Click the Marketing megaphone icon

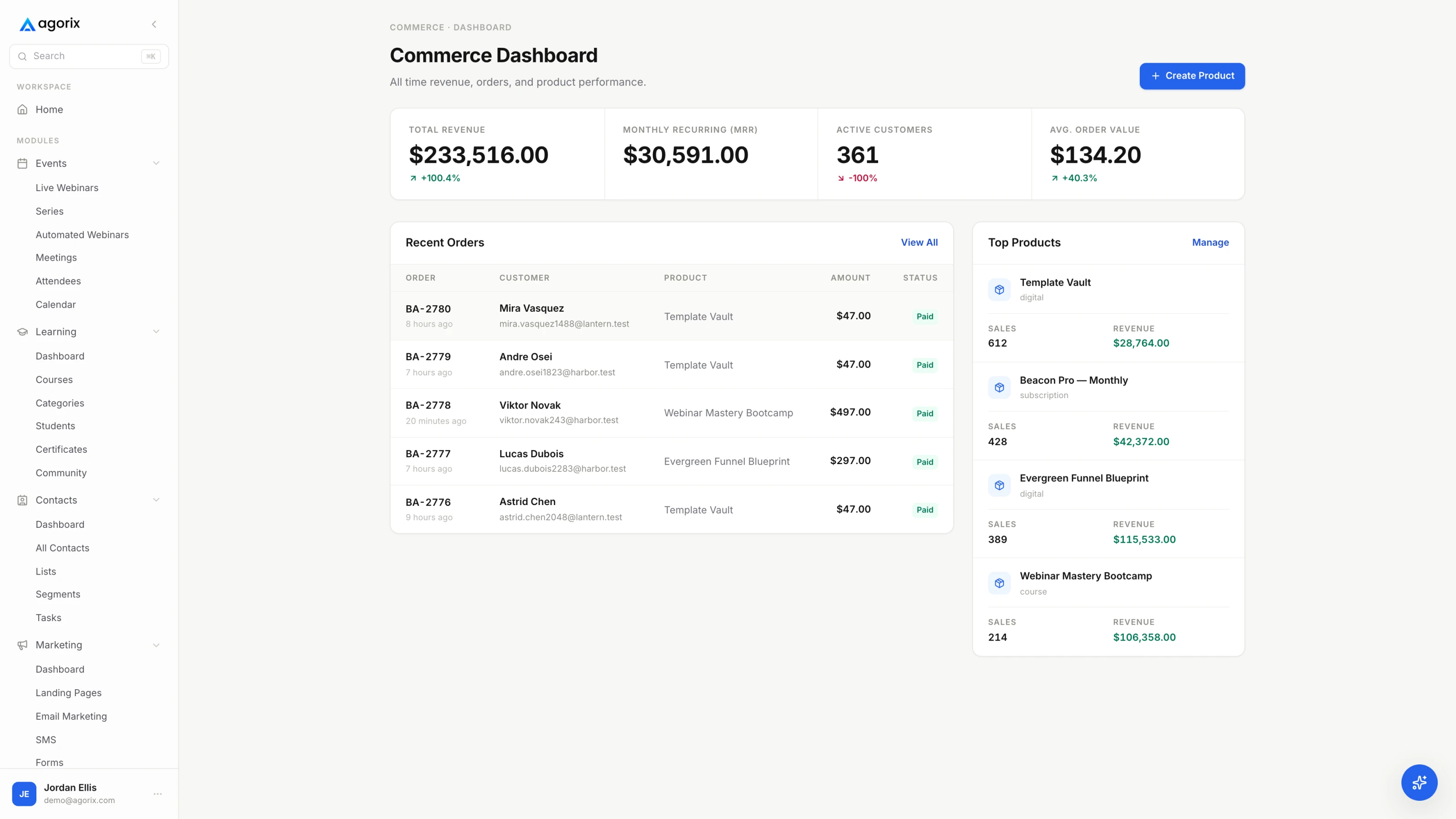[23, 645]
